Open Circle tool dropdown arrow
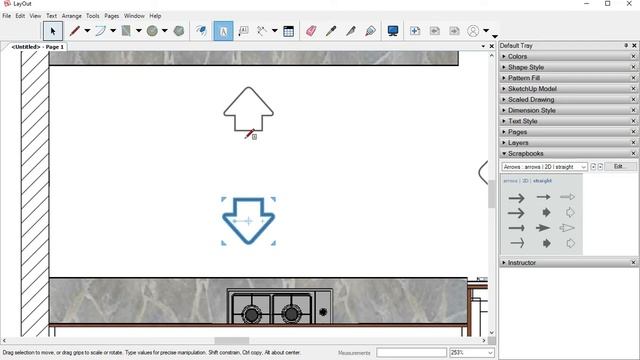Screen dimensions: 640x360 click(164, 31)
